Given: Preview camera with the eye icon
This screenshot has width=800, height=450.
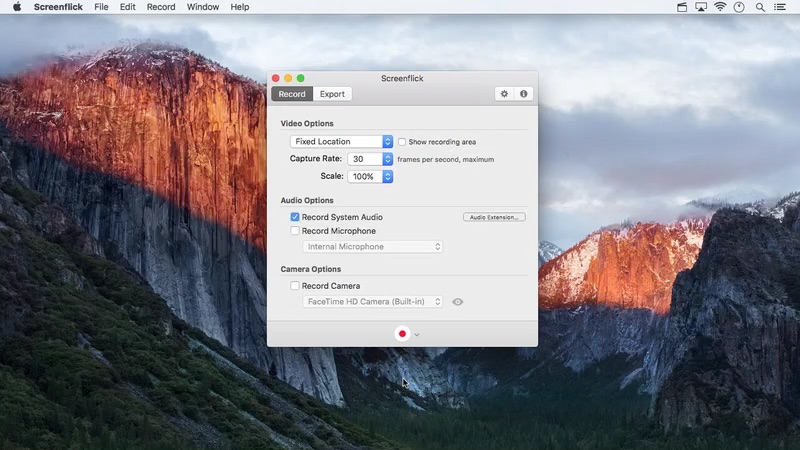Looking at the screenshot, I should (458, 302).
